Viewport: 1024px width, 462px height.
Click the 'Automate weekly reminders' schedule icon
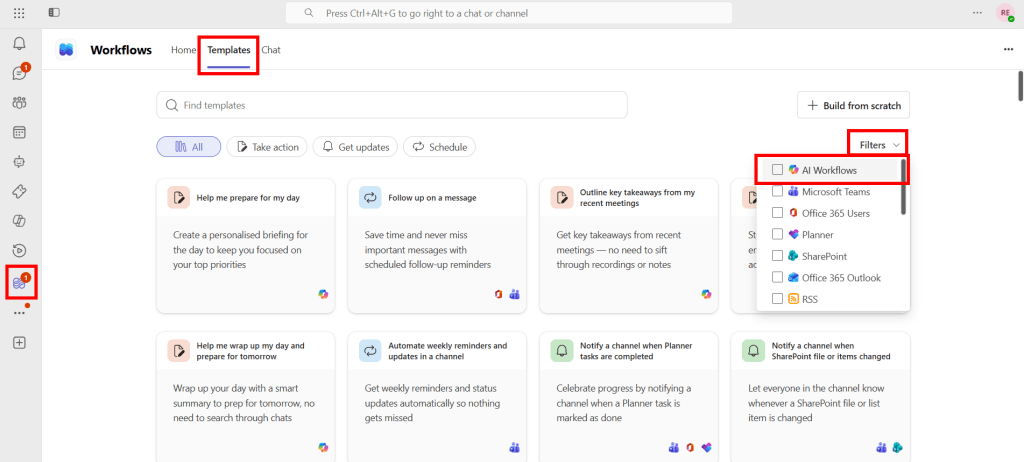370,350
